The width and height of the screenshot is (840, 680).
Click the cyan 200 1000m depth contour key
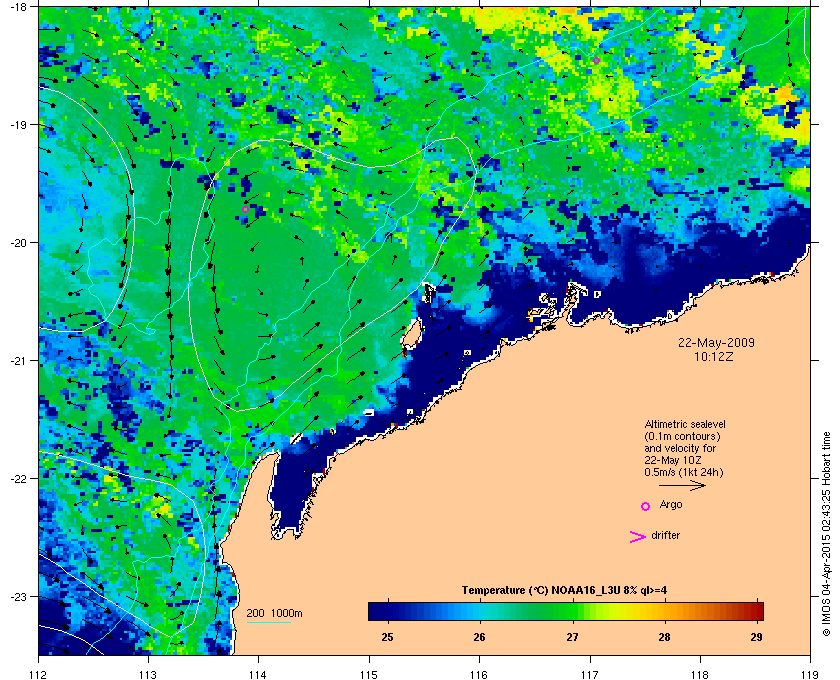pyautogui.click(x=268, y=623)
